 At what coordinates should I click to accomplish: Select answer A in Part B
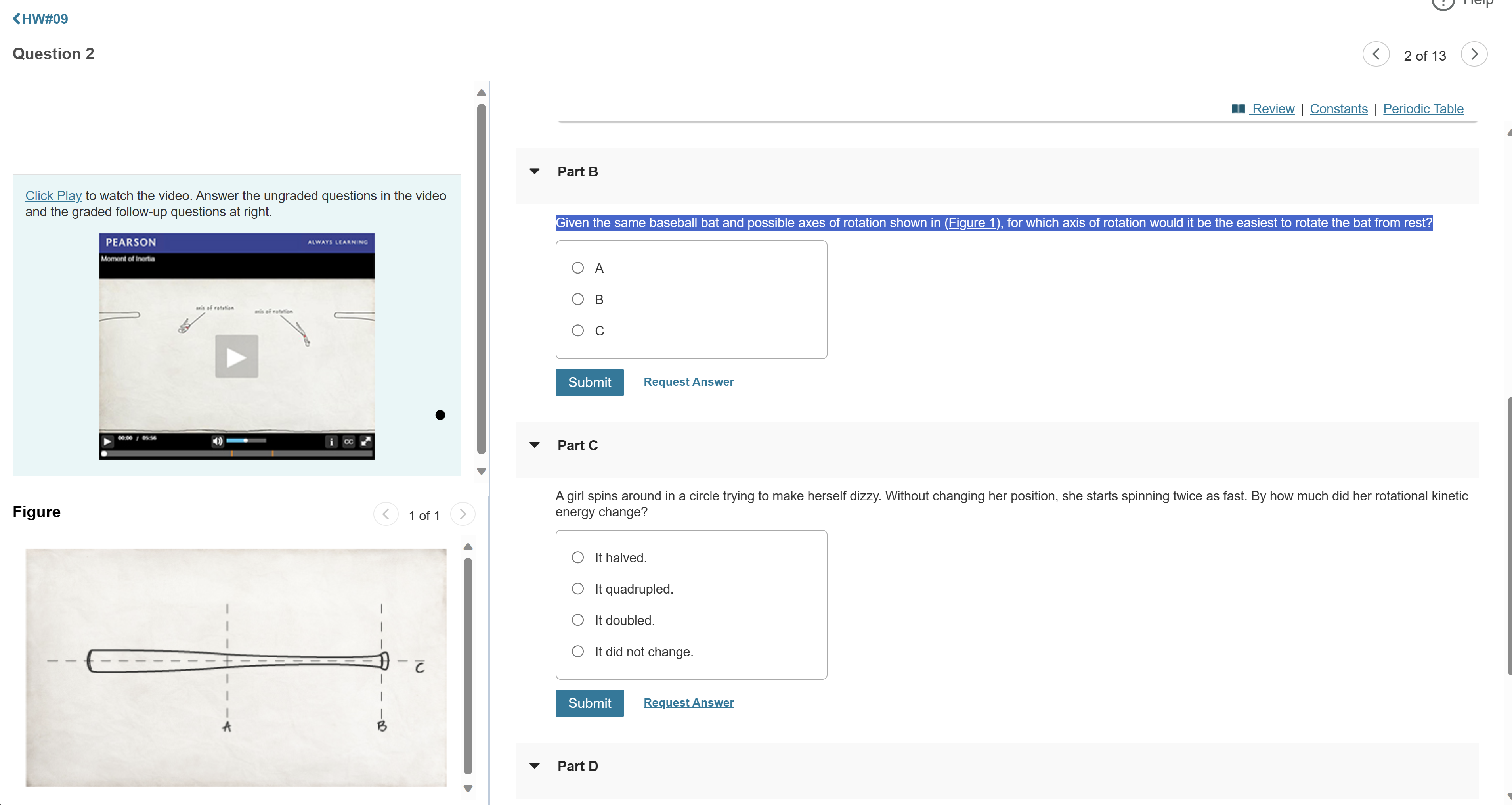(x=577, y=268)
